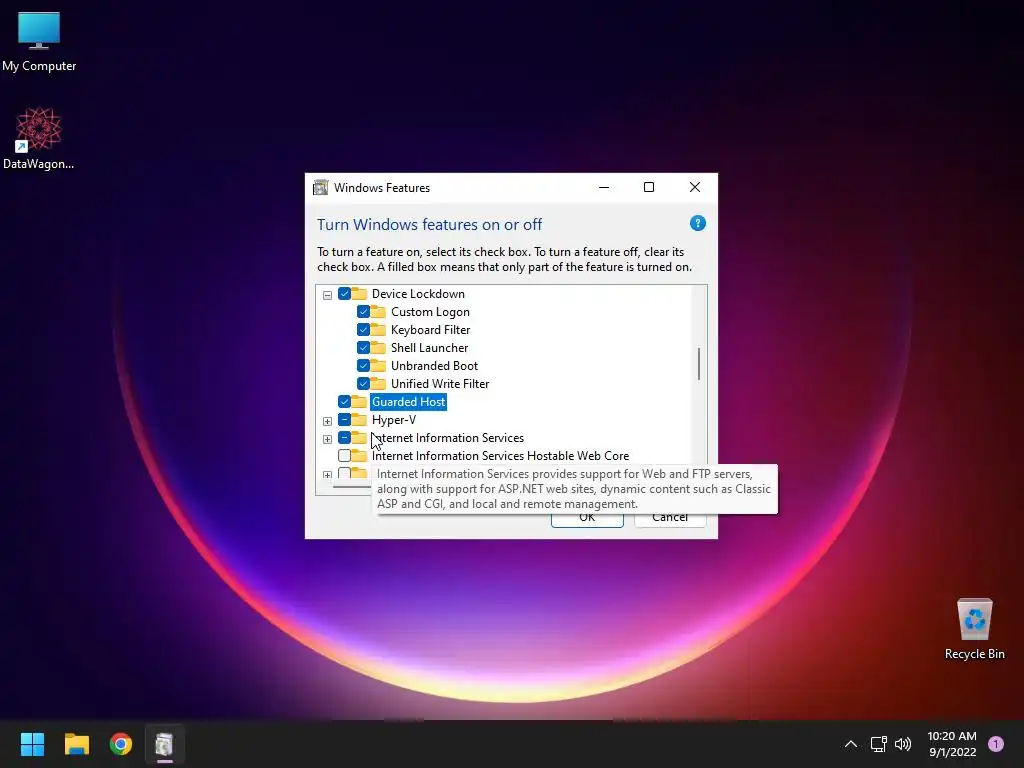1024x768 pixels.
Task: Expand the Internet Information Services node
Action: tap(327, 439)
